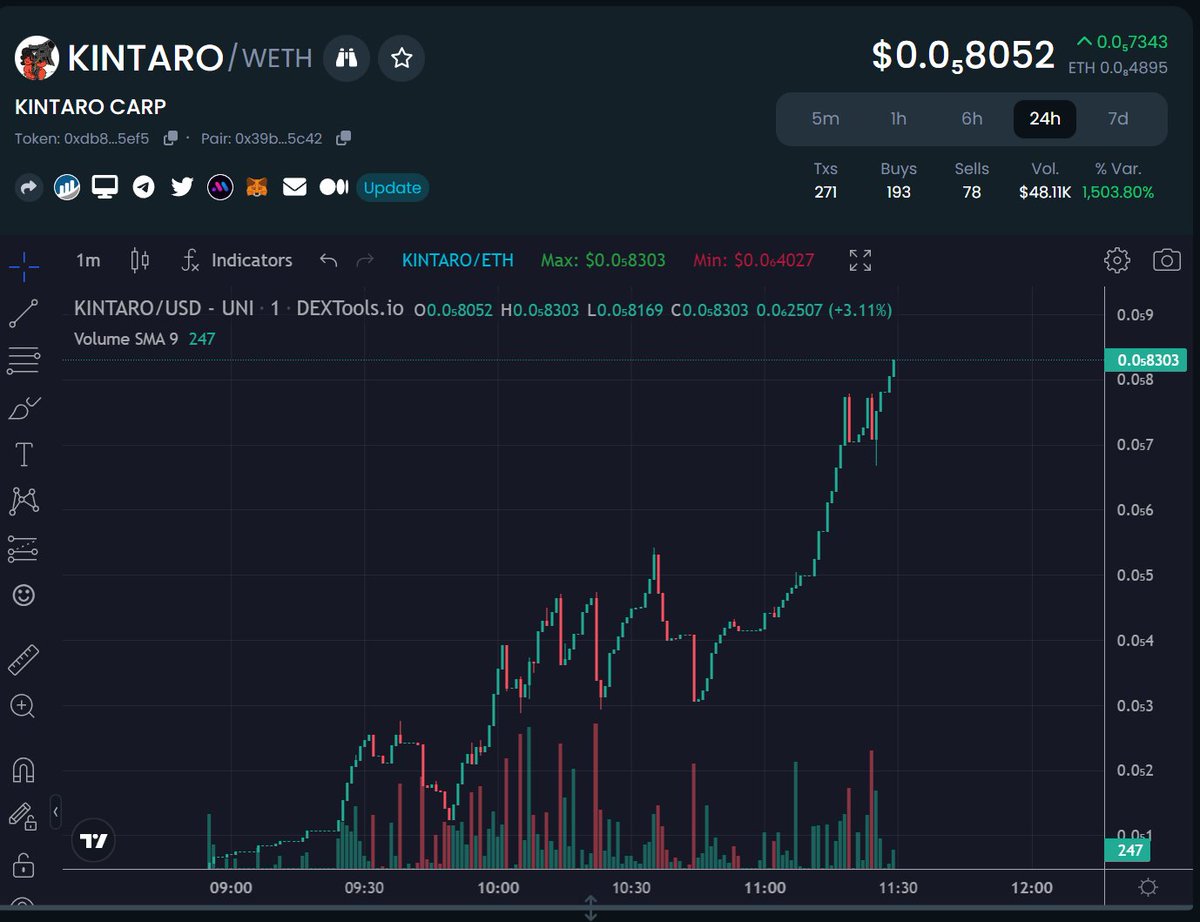The image size is (1200, 922).
Task: Enter fullscreen chart mode
Action: tap(860, 260)
